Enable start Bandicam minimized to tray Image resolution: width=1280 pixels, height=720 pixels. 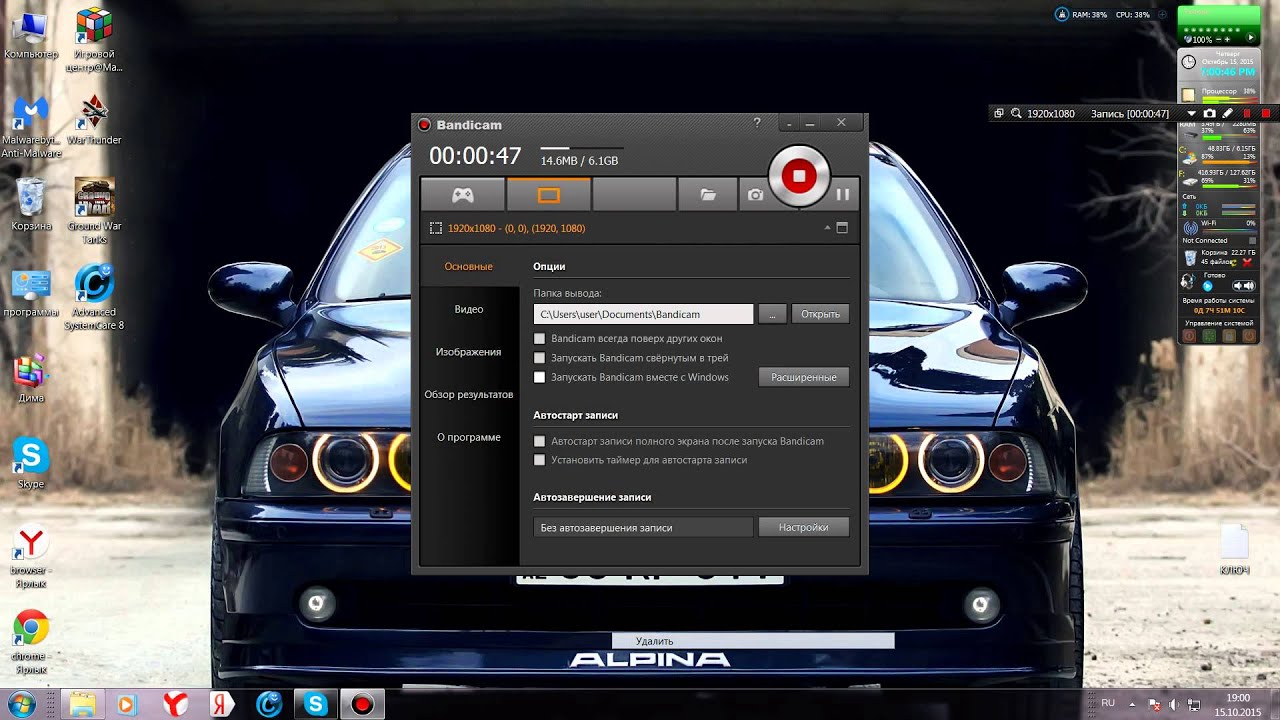coord(540,358)
